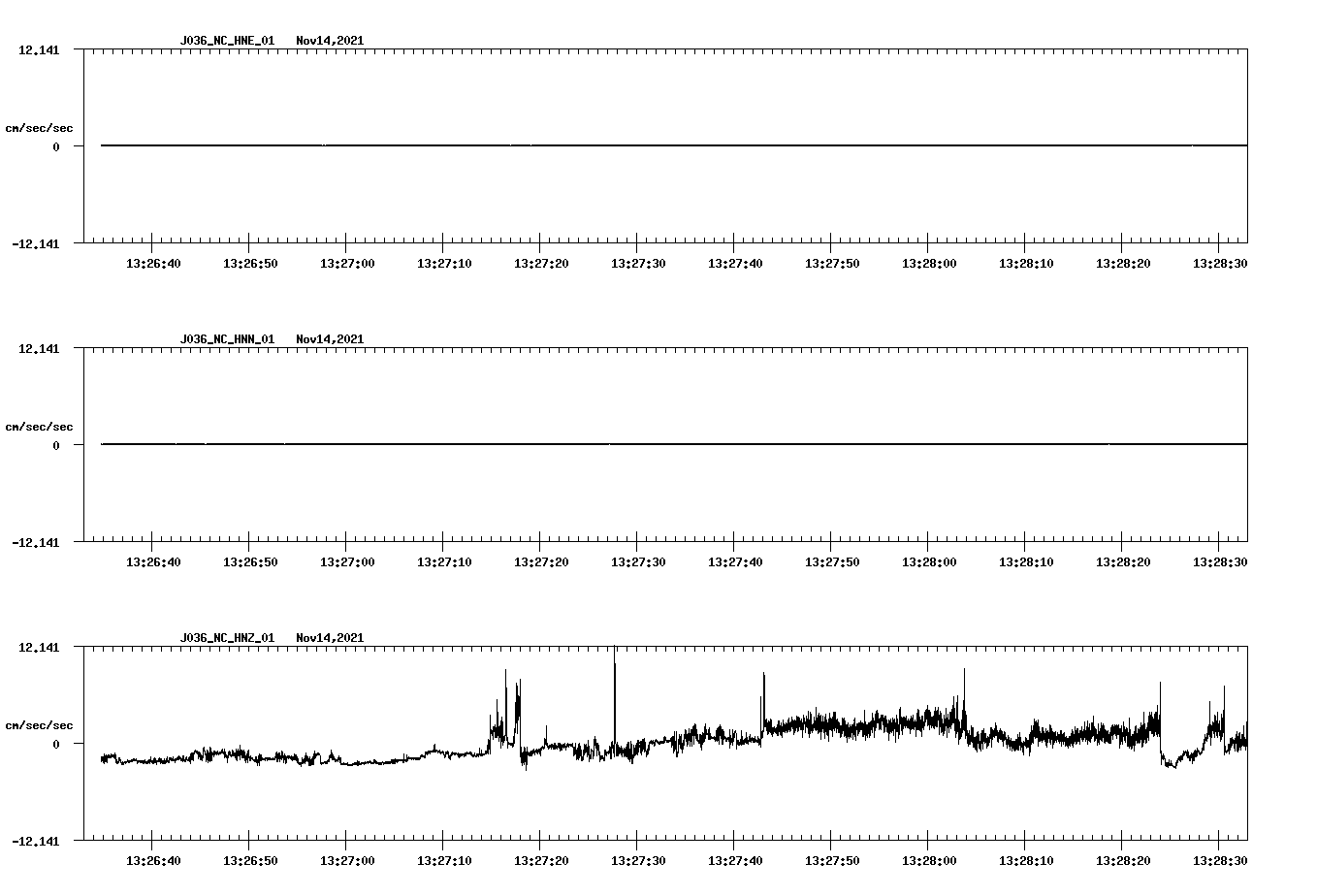Click the 0 axis label on HNZ chart
The width and height of the screenshot is (1317, 896).
pyautogui.click(x=56, y=744)
